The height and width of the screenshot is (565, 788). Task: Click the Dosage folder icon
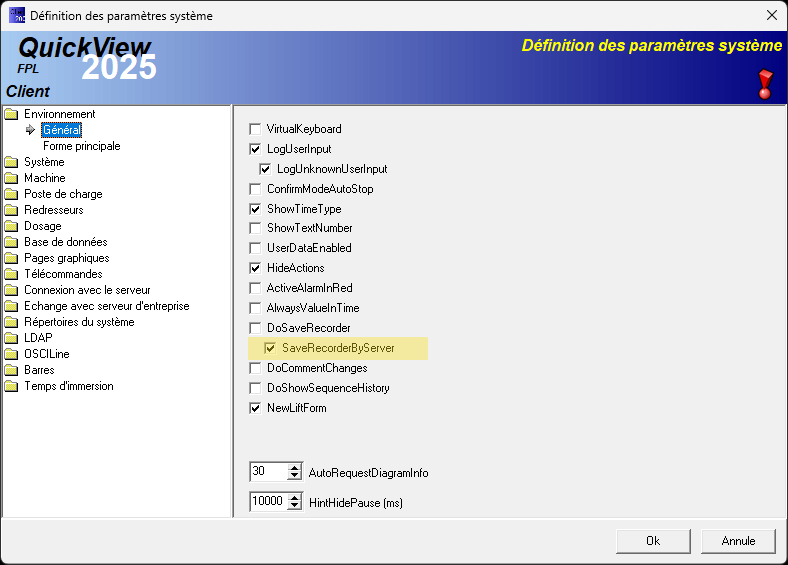11,226
